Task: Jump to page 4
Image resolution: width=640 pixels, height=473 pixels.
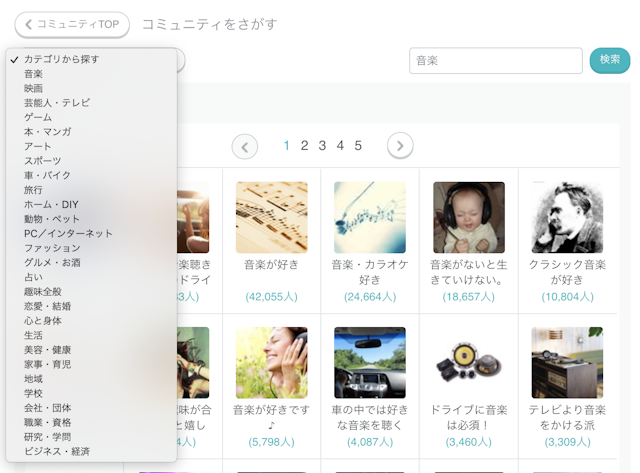Action: click(340, 146)
